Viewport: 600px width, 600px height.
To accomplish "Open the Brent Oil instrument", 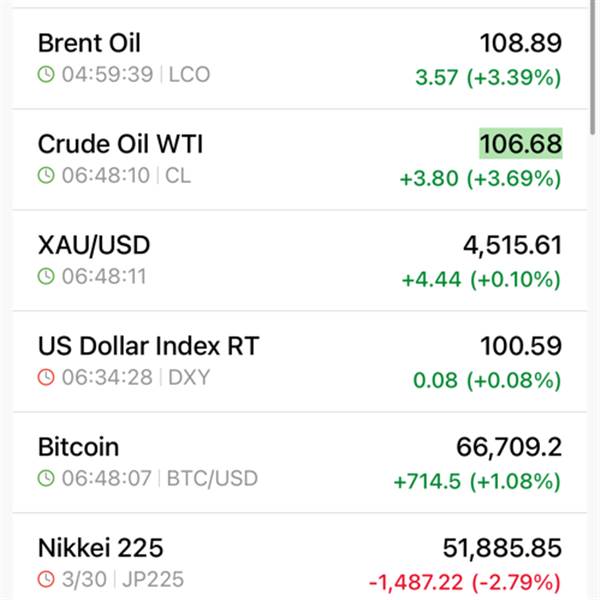I will 89,43.
